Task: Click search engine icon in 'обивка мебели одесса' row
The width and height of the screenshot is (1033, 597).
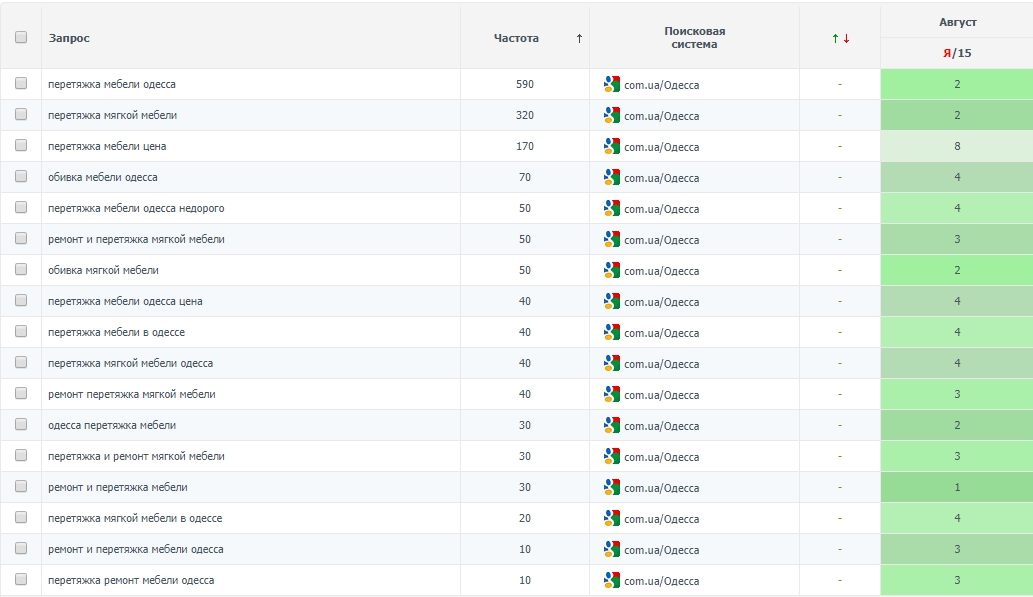Action: coord(612,178)
